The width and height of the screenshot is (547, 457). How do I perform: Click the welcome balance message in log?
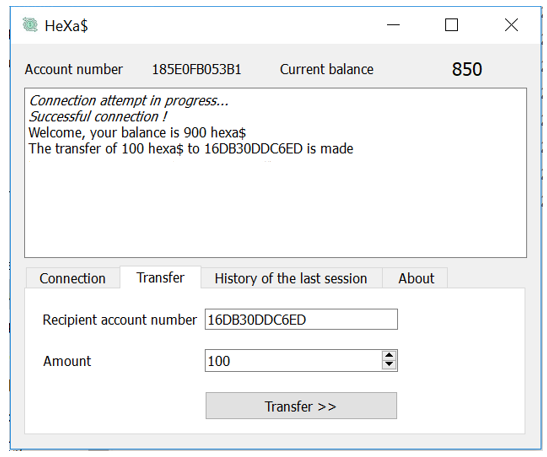tap(137, 133)
